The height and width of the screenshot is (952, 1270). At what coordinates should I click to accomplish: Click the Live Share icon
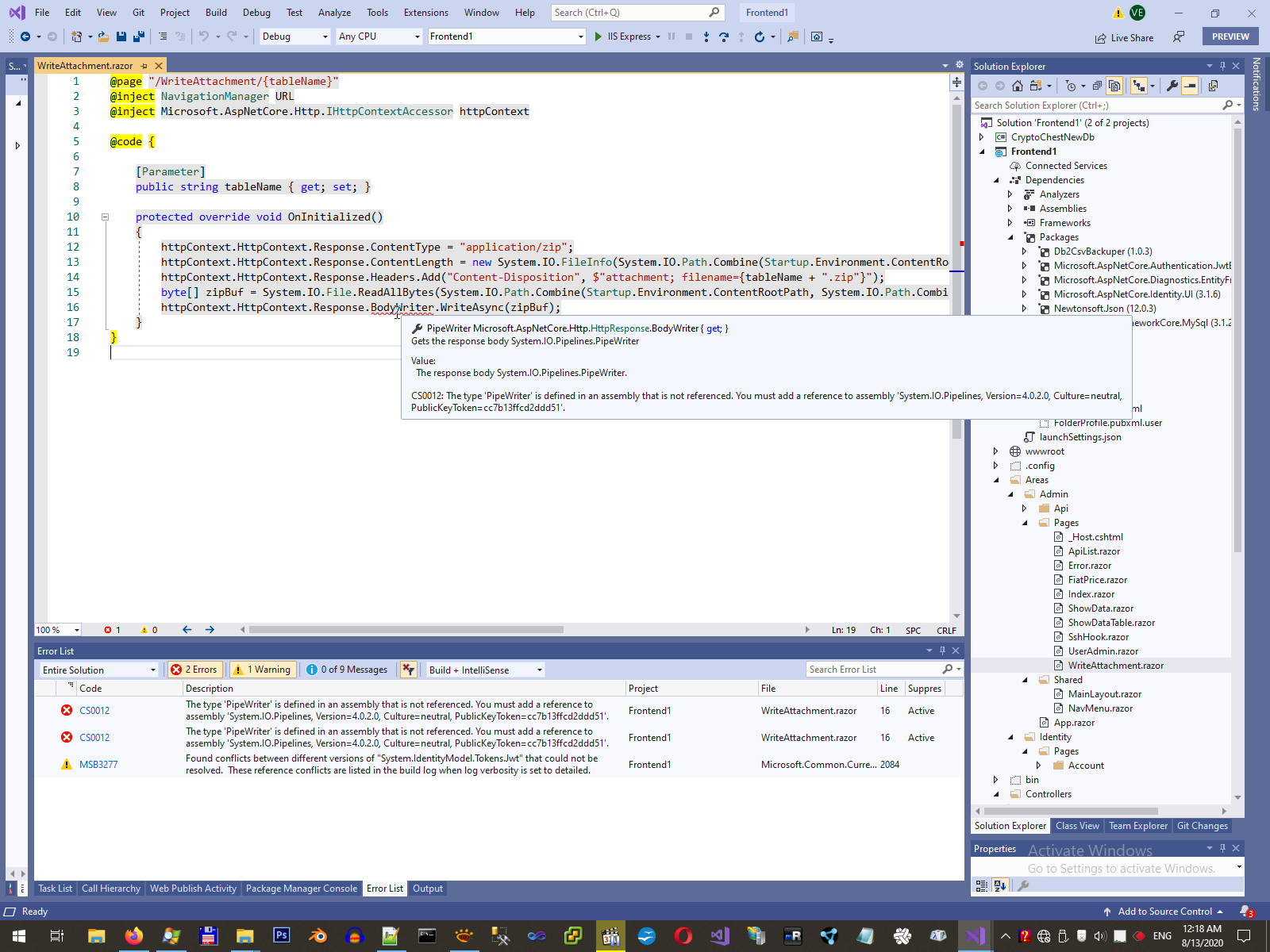(1100, 38)
